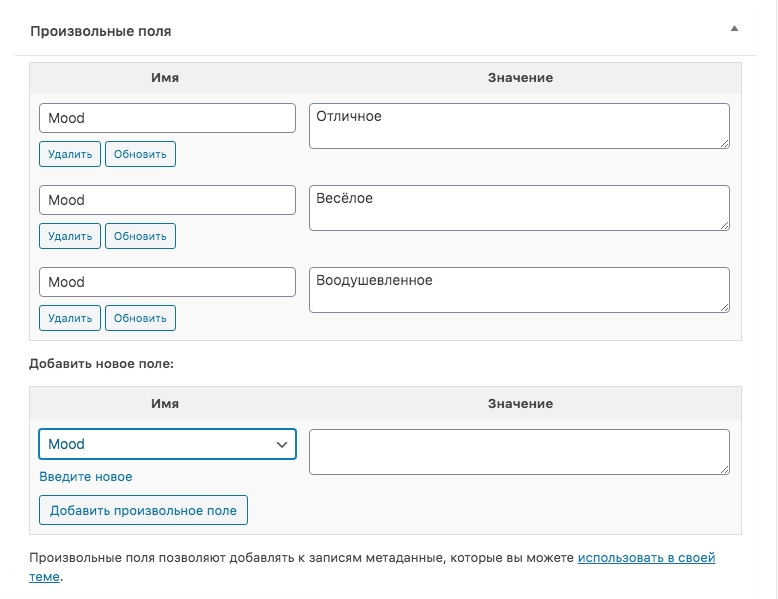
Task: Click the Добавить новое поле: label
Action: tap(101, 364)
